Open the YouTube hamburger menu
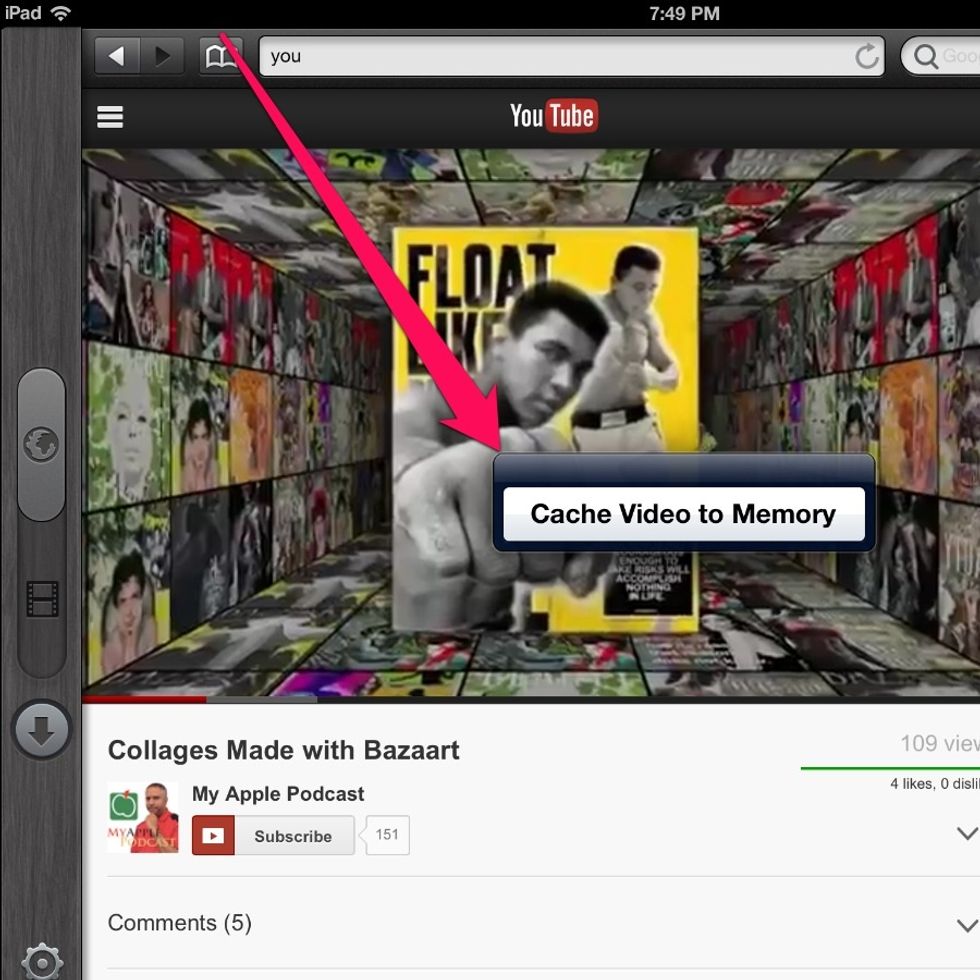Image resolution: width=980 pixels, height=980 pixels. 110,117
